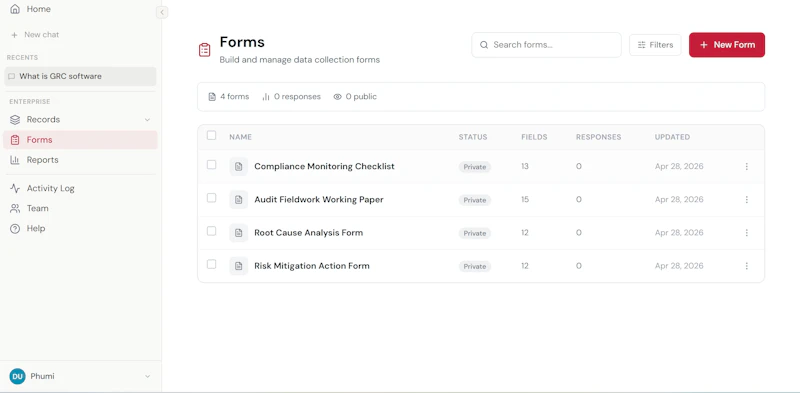The width and height of the screenshot is (800, 393).
Task: Click the DU user avatar
Action: 17,377
